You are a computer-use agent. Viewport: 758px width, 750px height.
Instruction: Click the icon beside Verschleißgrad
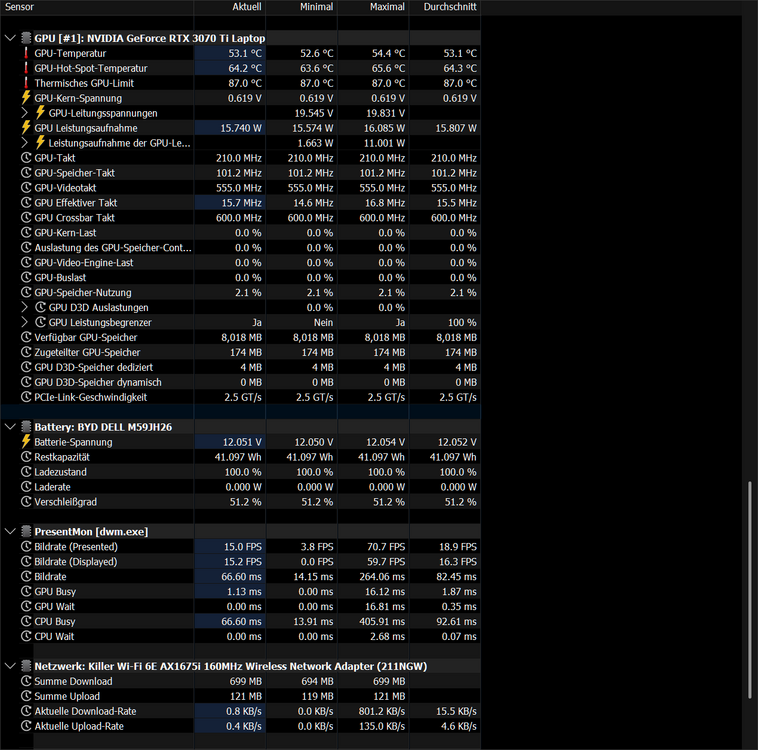(x=27, y=502)
